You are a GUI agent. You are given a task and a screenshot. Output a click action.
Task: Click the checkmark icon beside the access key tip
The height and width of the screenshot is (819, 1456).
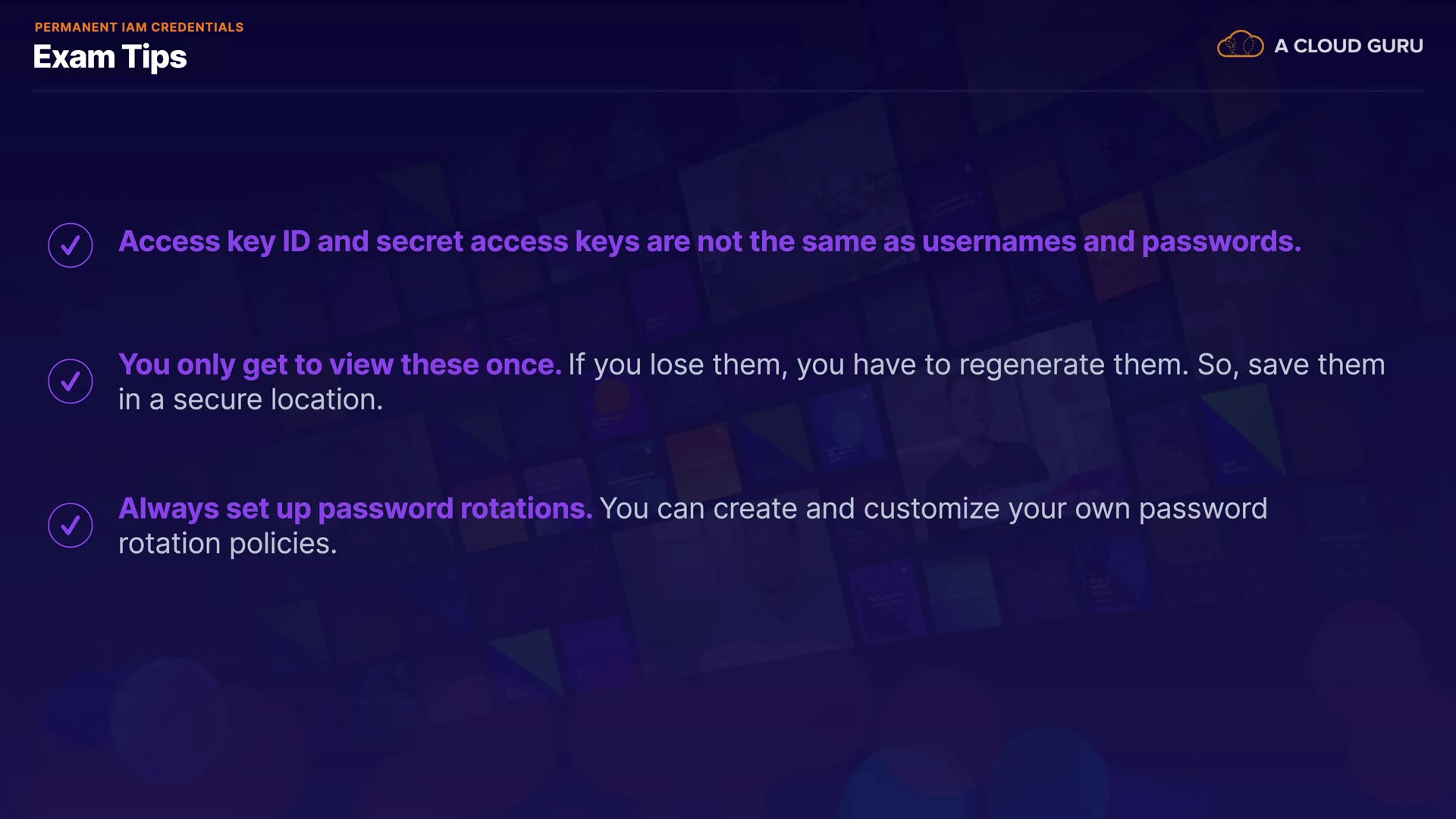click(71, 245)
